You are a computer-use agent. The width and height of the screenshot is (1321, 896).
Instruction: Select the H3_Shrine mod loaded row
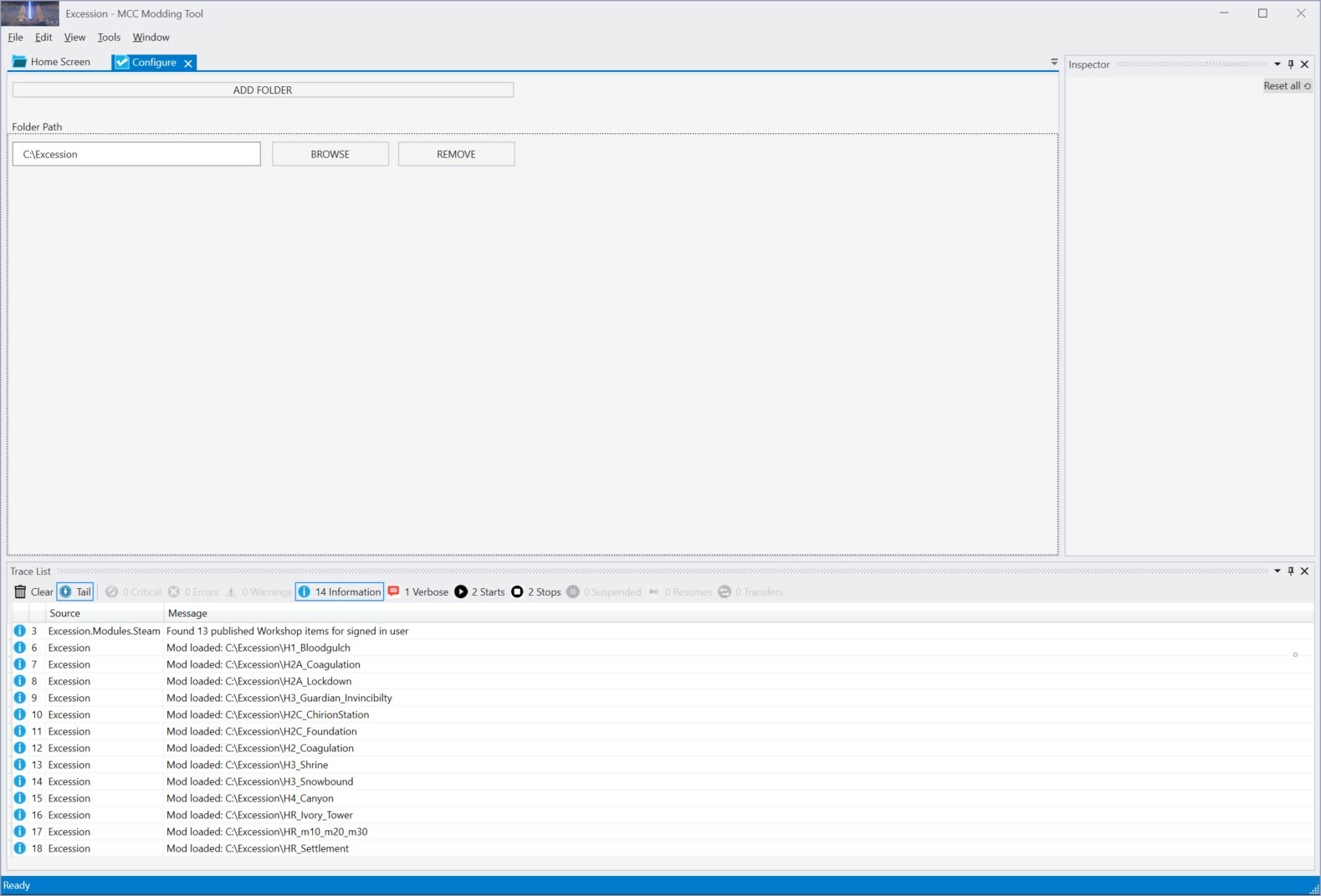661,765
